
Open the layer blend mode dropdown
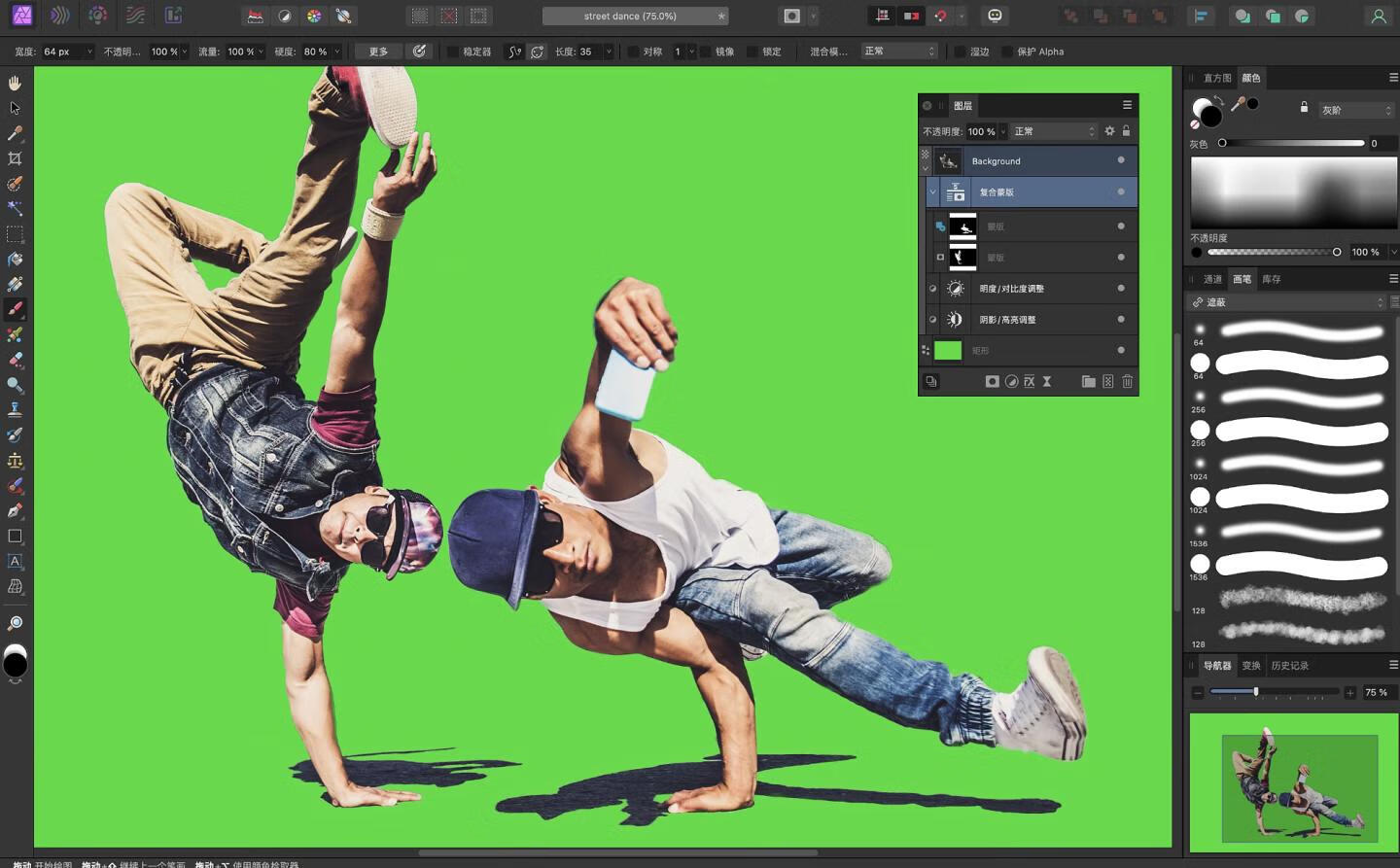click(x=1055, y=131)
